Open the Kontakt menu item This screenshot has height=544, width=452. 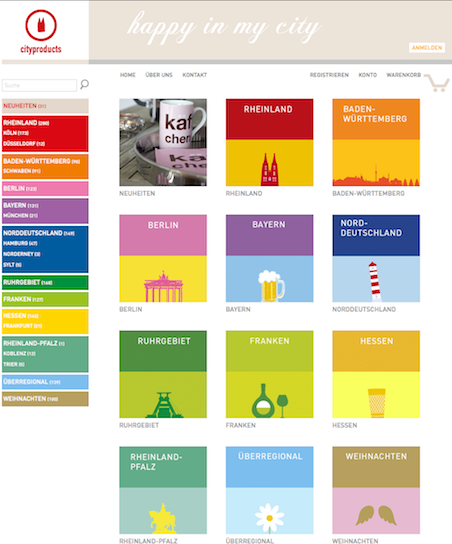click(x=195, y=75)
